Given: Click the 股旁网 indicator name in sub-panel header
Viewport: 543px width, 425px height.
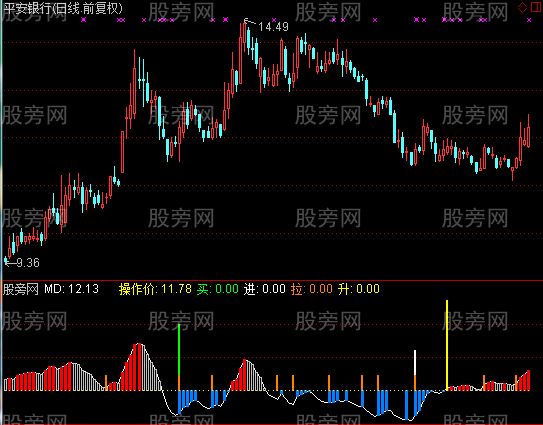Looking at the screenshot, I should [x=21, y=289].
